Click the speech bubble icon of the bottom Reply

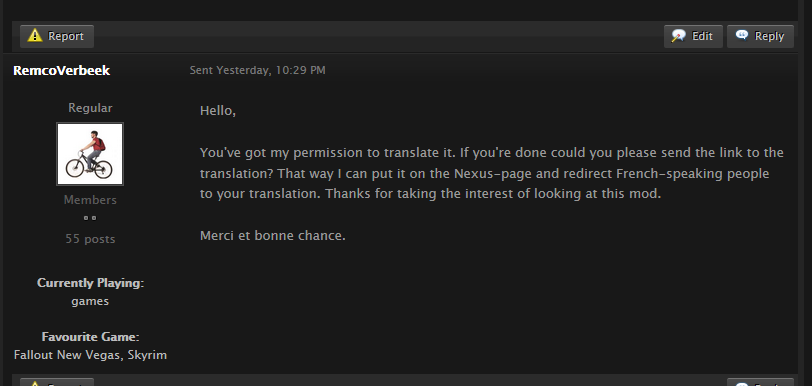(742, 384)
